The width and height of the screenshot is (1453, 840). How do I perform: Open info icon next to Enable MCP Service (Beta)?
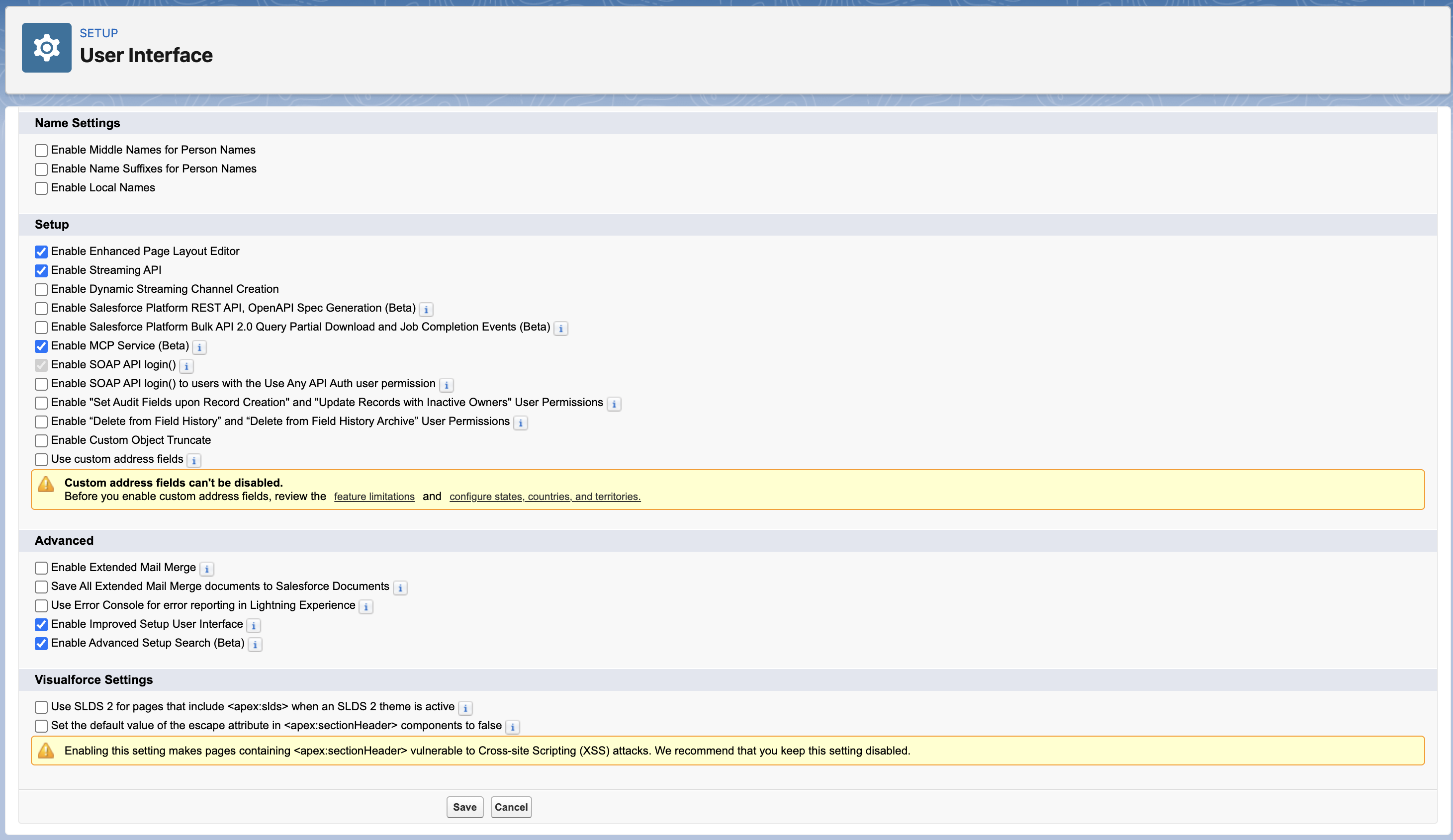click(x=199, y=347)
